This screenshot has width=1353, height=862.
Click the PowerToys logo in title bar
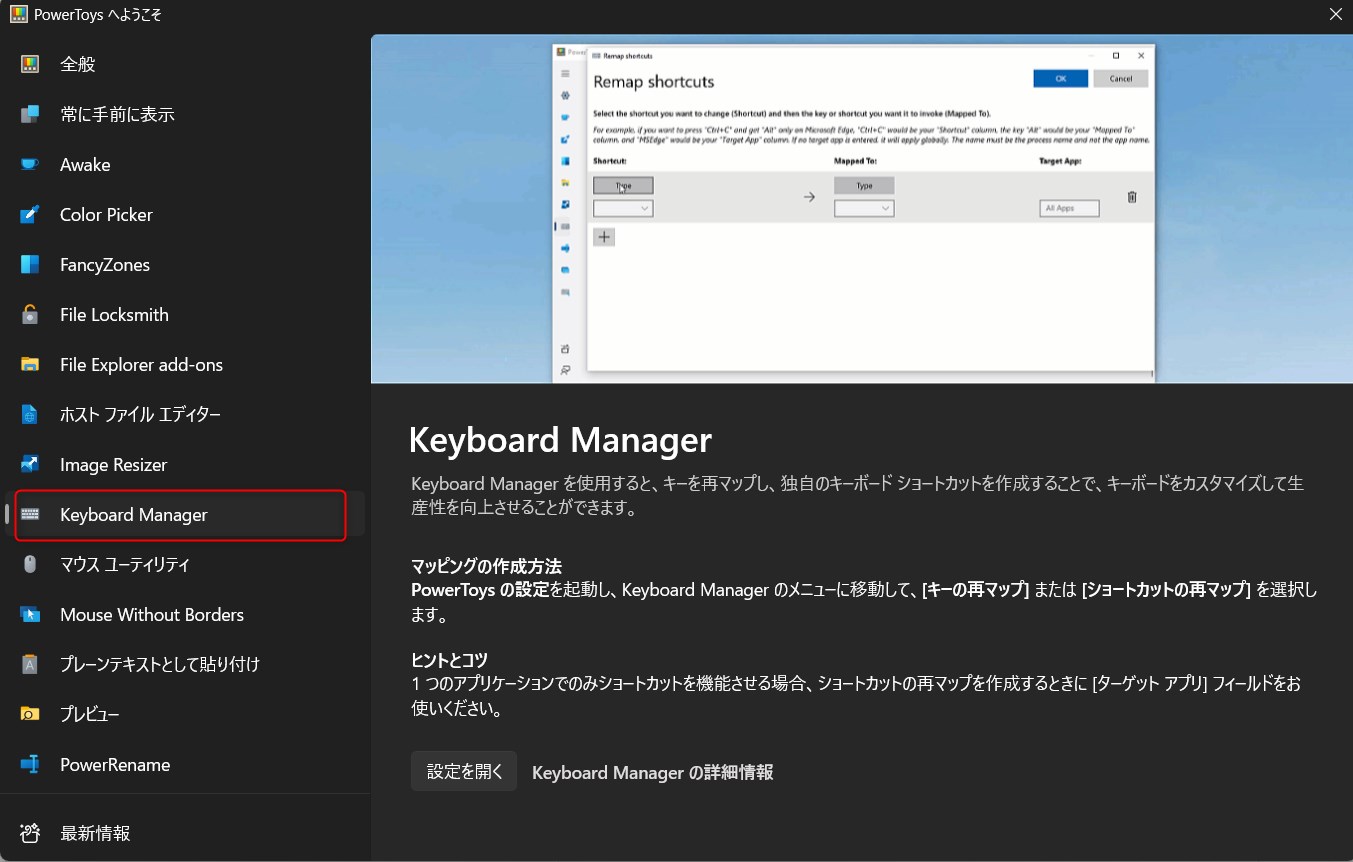coord(18,15)
